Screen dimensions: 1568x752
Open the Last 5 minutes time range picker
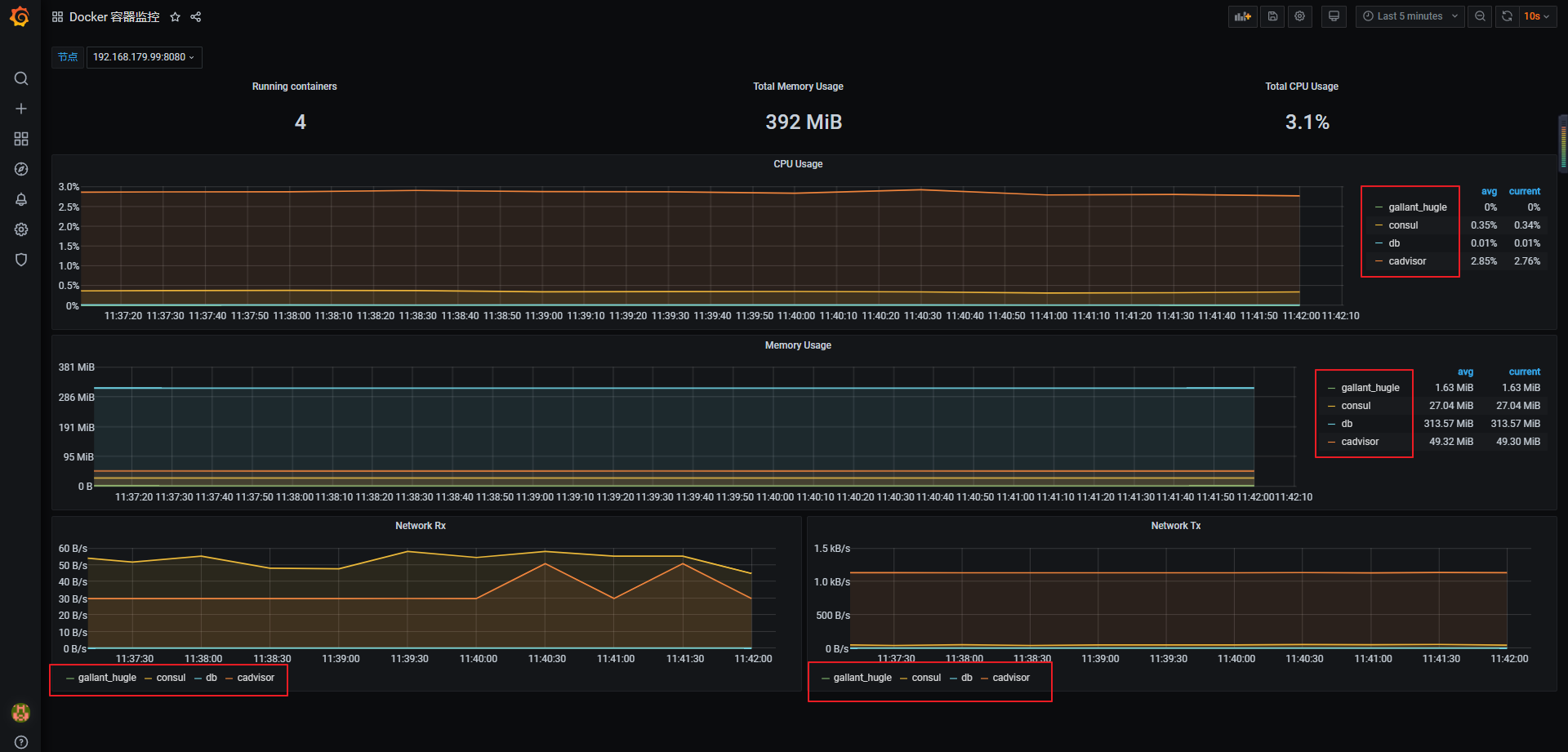click(1409, 16)
